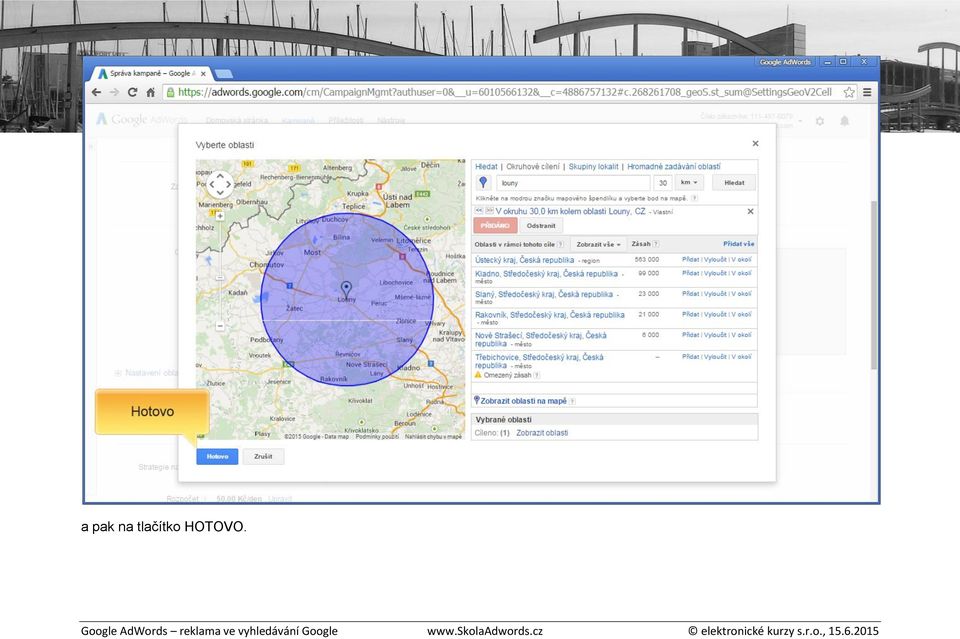The image size is (960, 639).
Task: Click V okolí for Slaný row
Action: [741, 294]
